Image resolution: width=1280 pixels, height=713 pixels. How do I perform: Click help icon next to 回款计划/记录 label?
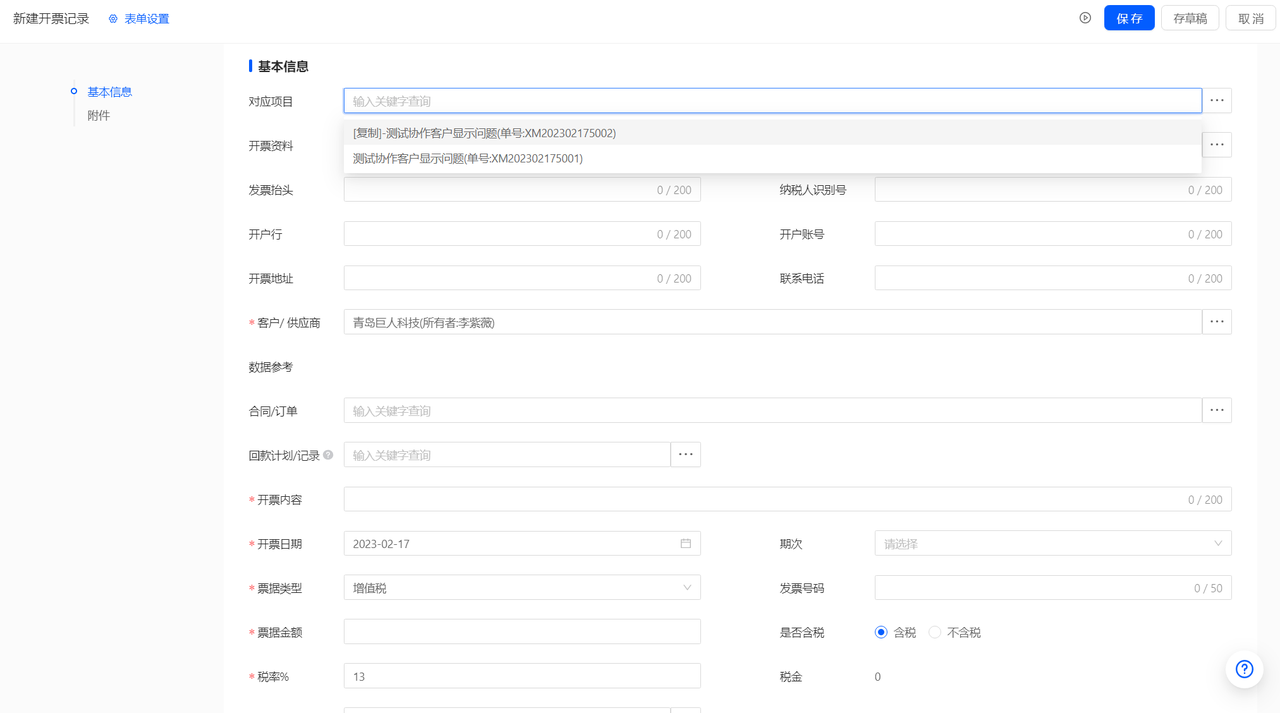tap(328, 456)
